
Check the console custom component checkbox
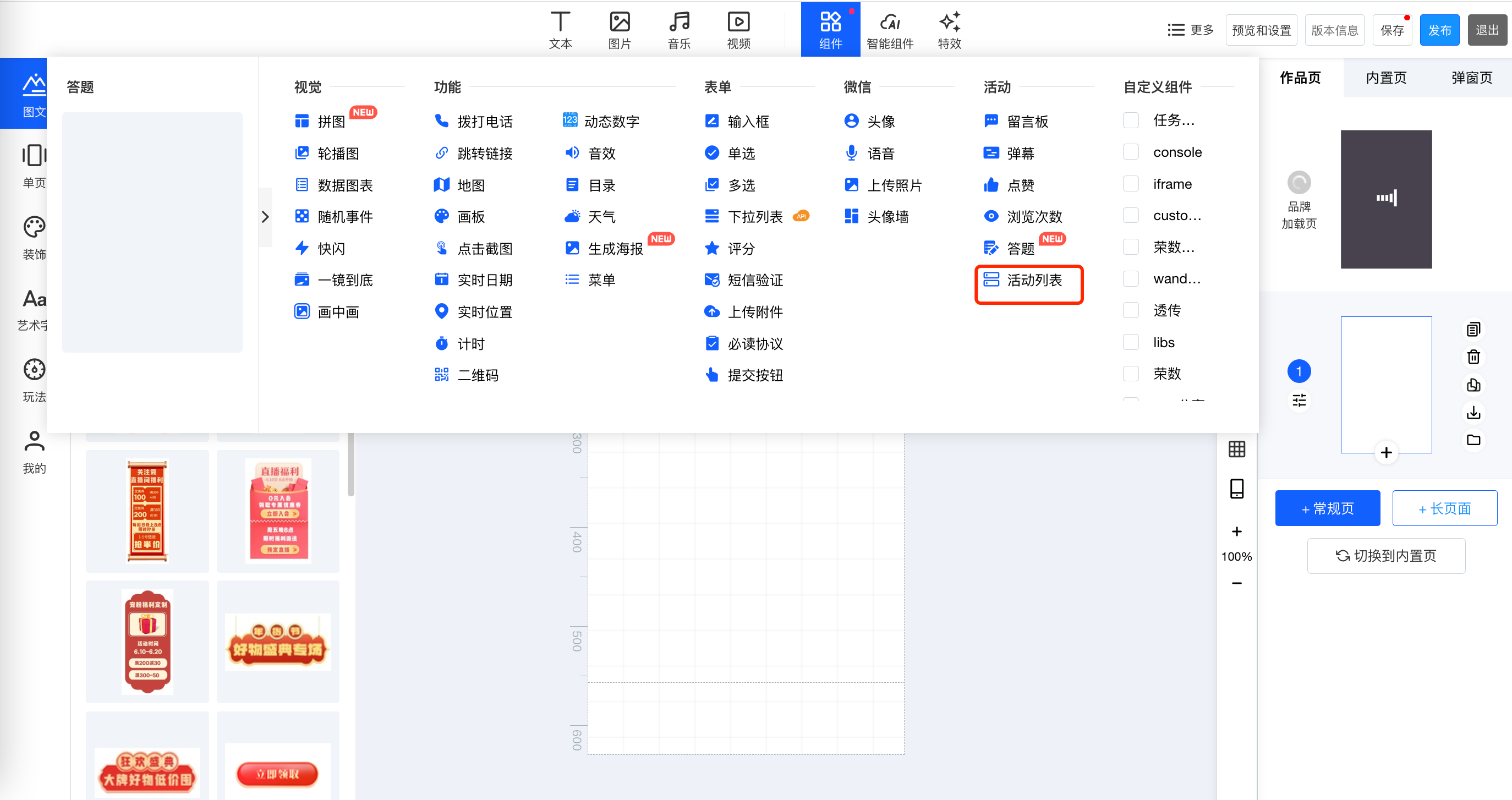click(x=1131, y=152)
